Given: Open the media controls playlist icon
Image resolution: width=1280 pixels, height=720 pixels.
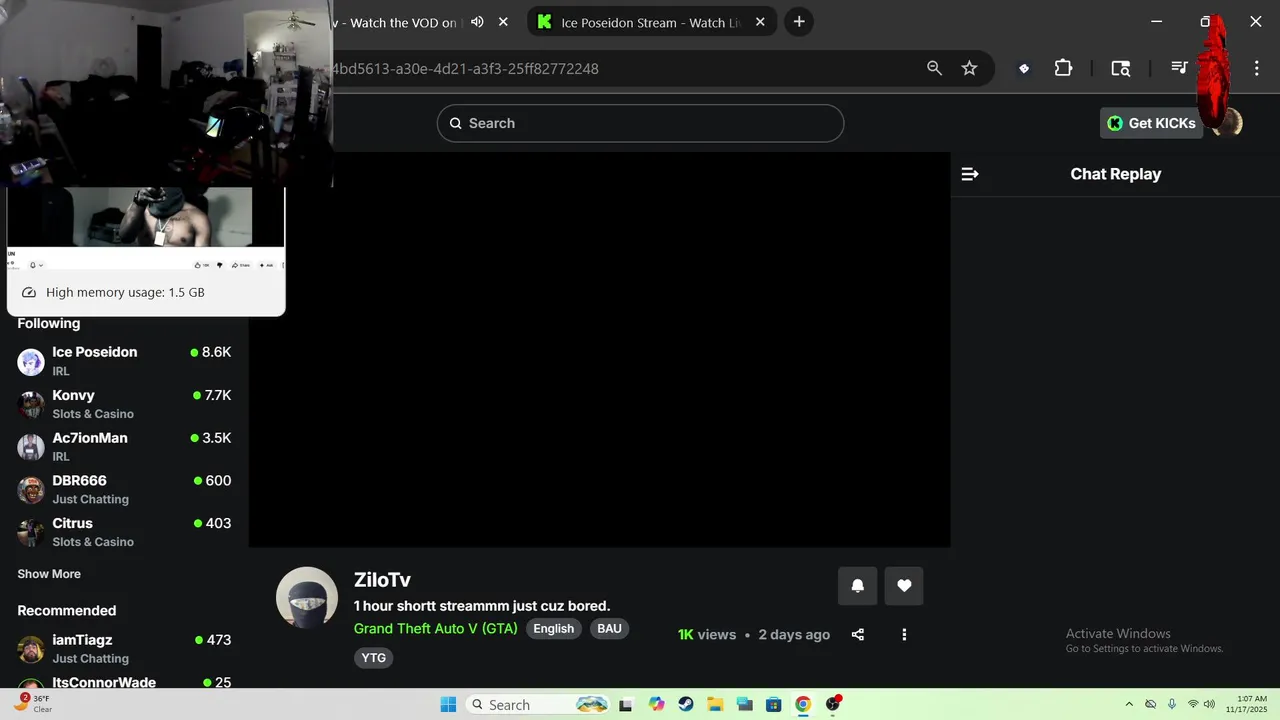Looking at the screenshot, I should (x=1179, y=68).
